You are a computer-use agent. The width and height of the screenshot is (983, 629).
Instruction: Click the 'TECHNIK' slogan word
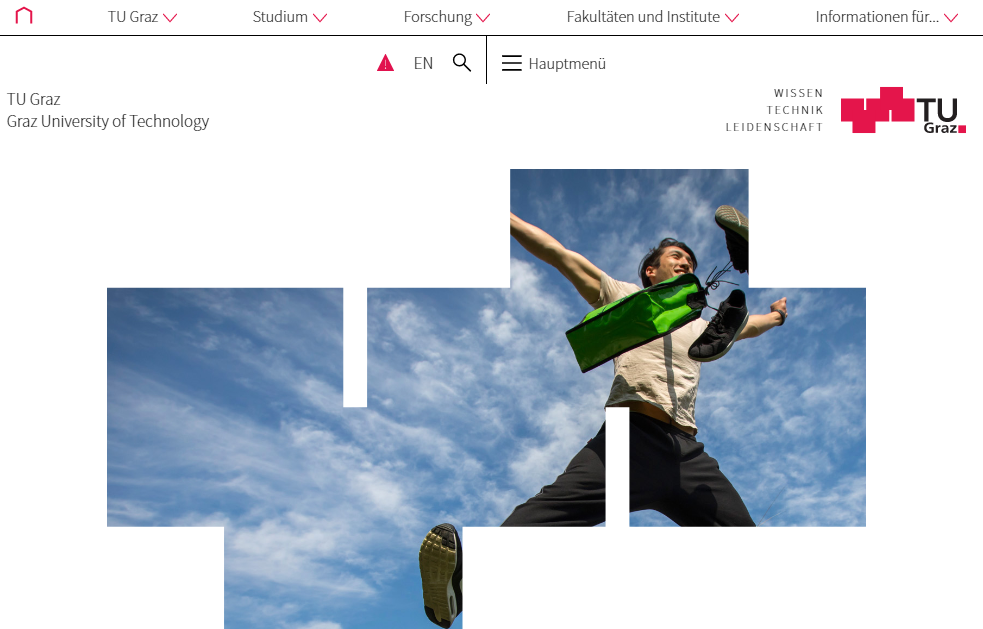794,110
